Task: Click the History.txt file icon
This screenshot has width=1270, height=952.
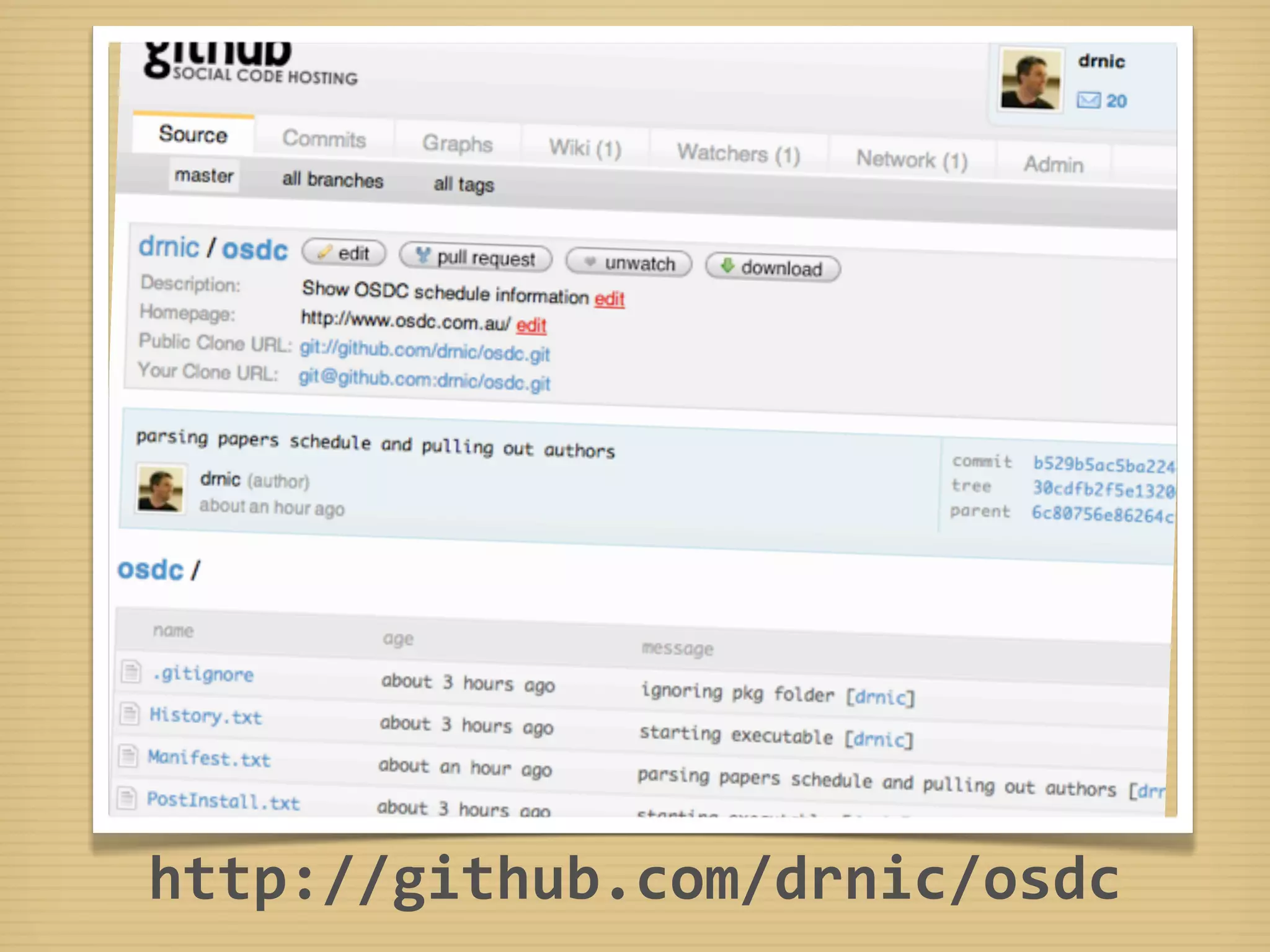Action: coord(129,713)
